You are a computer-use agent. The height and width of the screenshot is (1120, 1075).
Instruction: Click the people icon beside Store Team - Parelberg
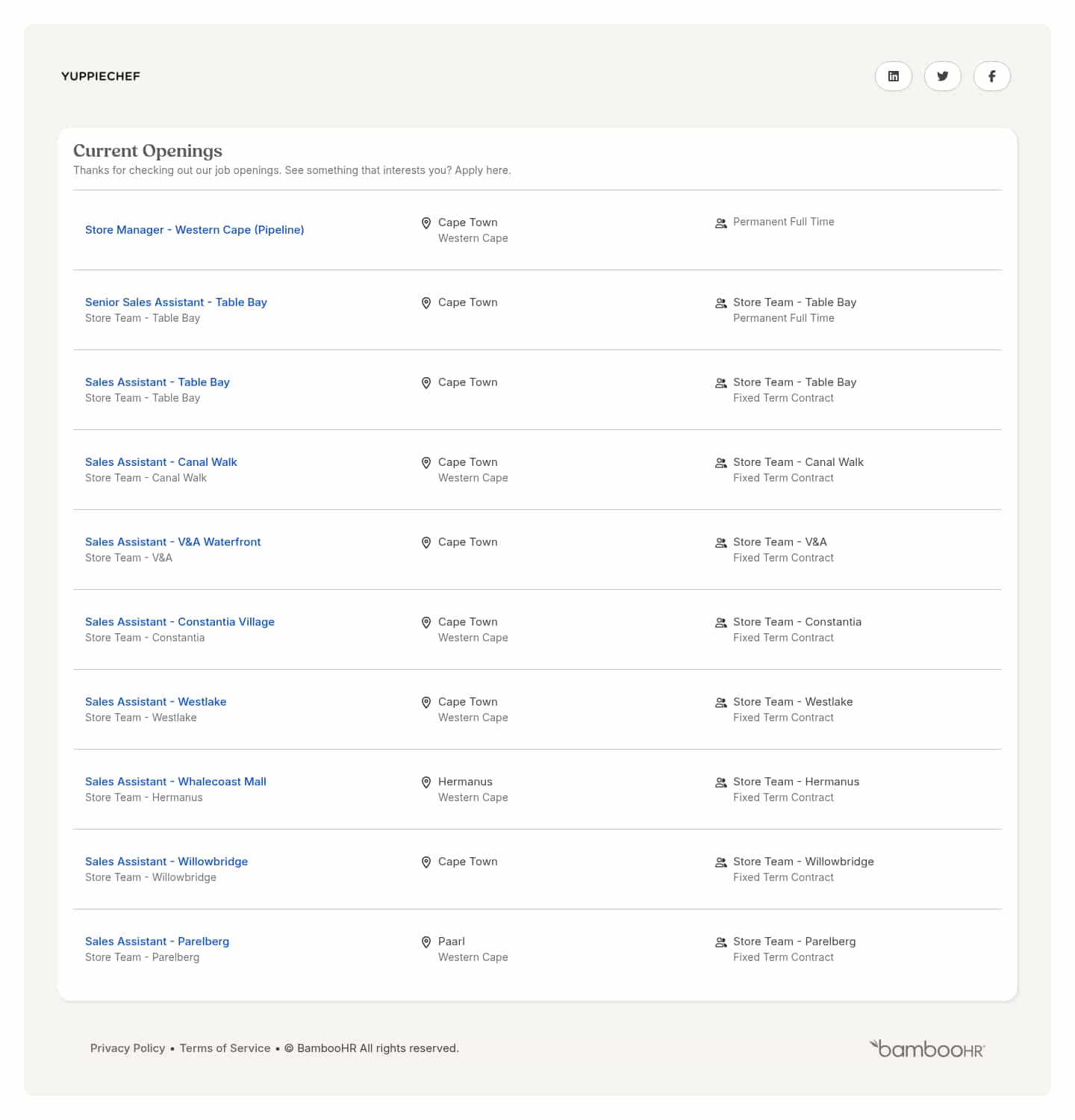721,942
